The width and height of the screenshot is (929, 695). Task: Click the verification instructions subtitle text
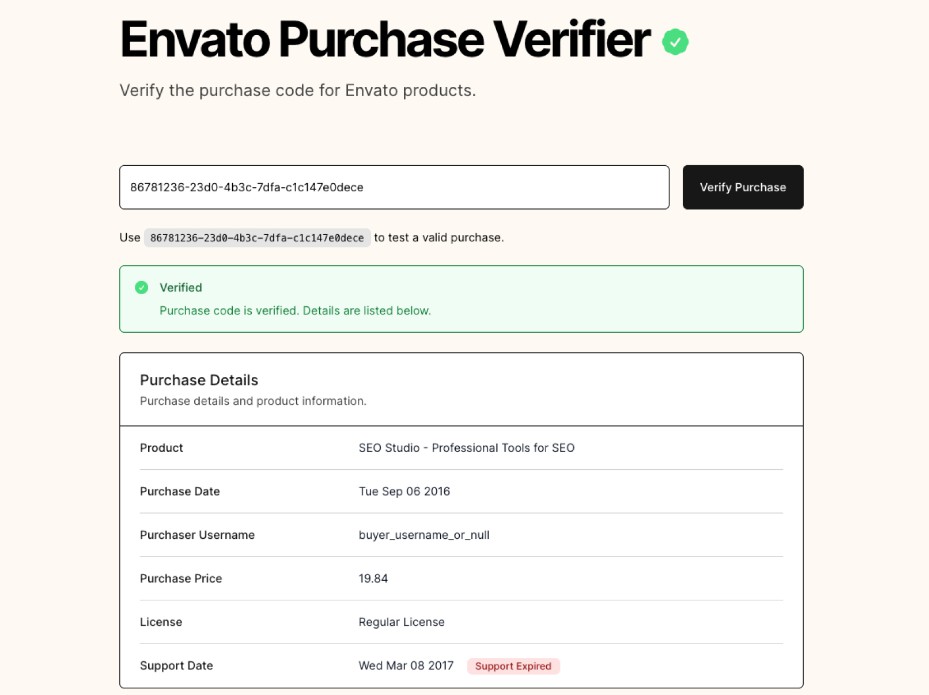[x=296, y=90]
